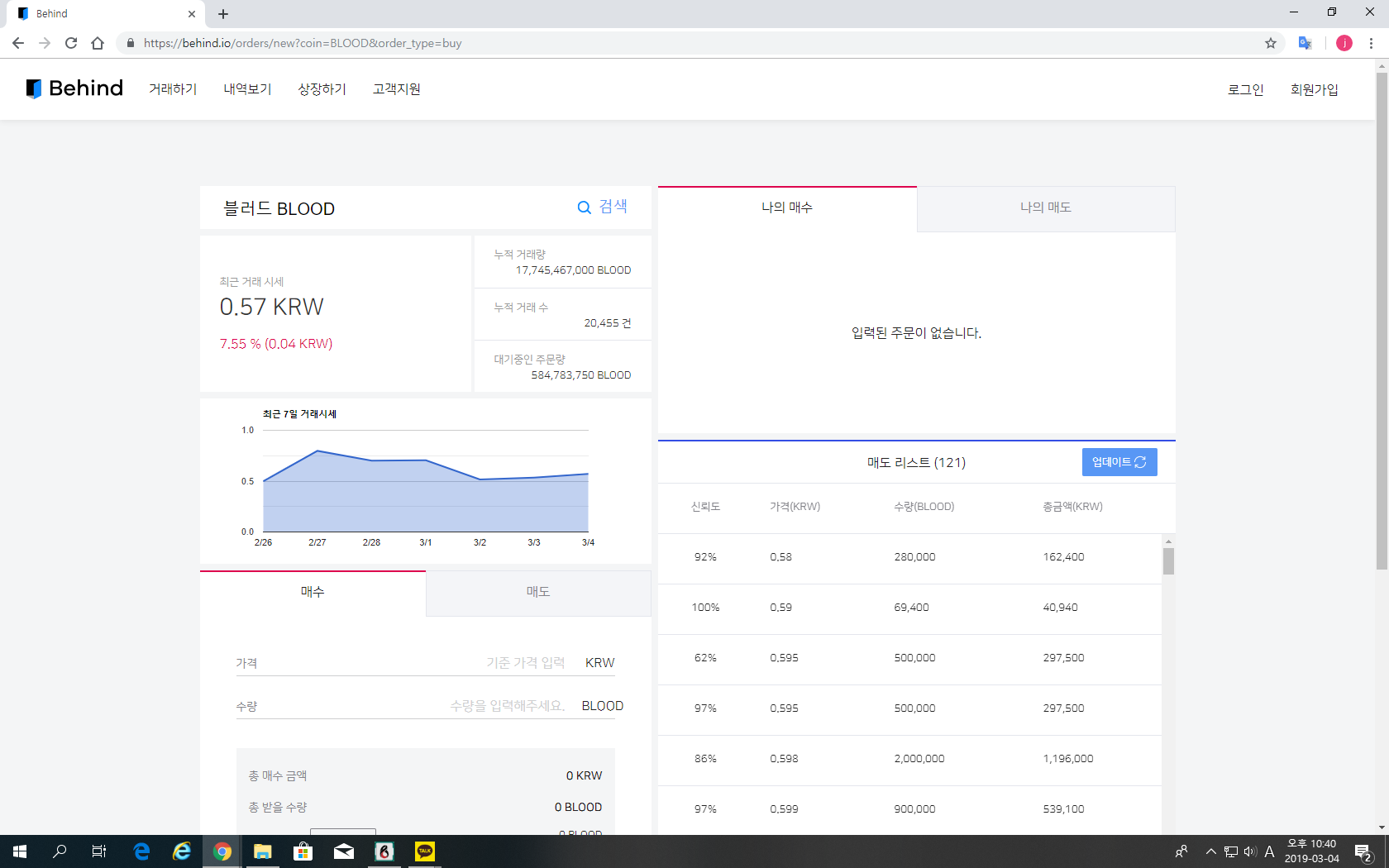Click the 로그인 link
Screen dimensions: 1389x868
(1246, 89)
